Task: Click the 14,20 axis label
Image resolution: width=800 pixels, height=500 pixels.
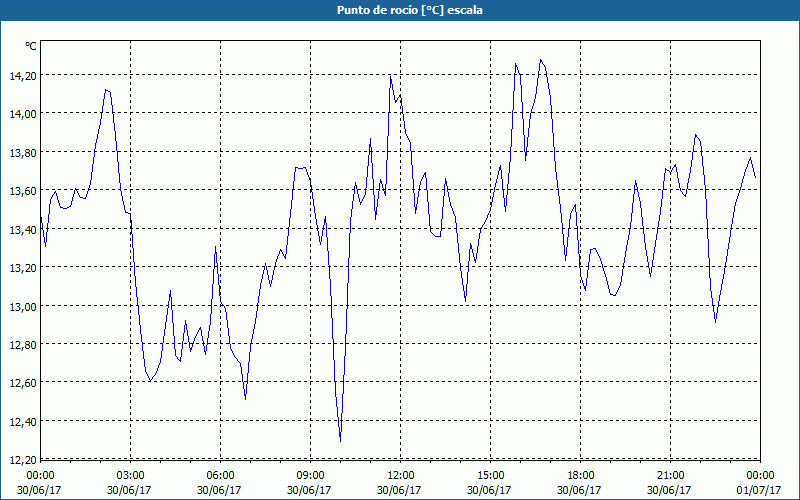Action: coord(23,76)
